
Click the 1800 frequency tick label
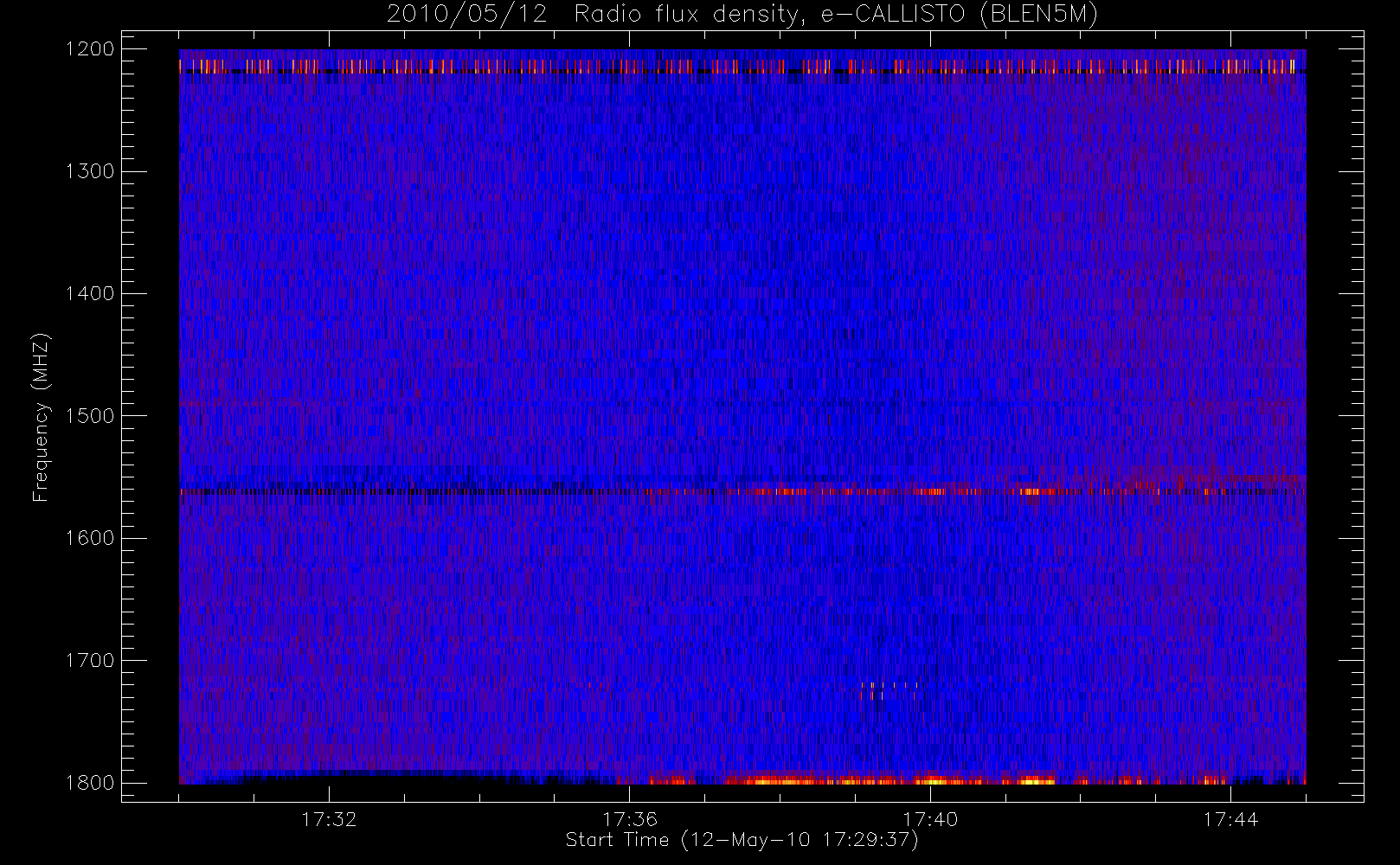tap(90, 783)
